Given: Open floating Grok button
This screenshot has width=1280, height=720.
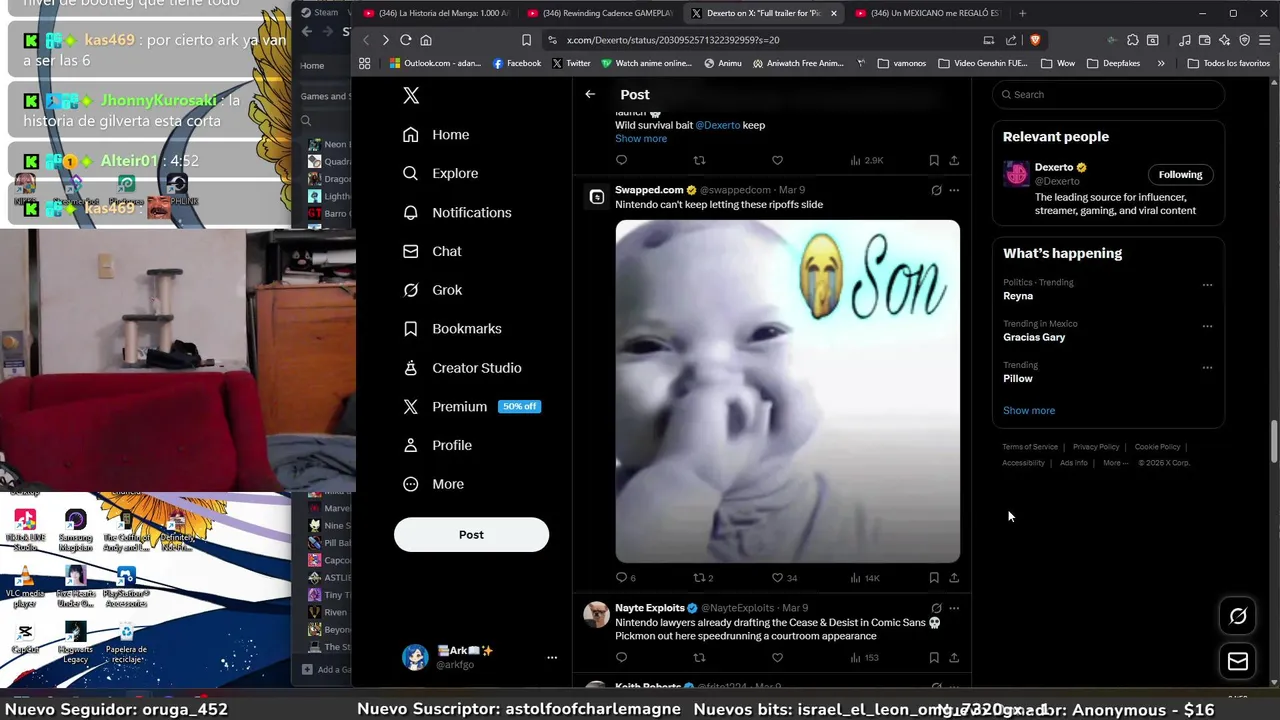Looking at the screenshot, I should point(1238,616).
